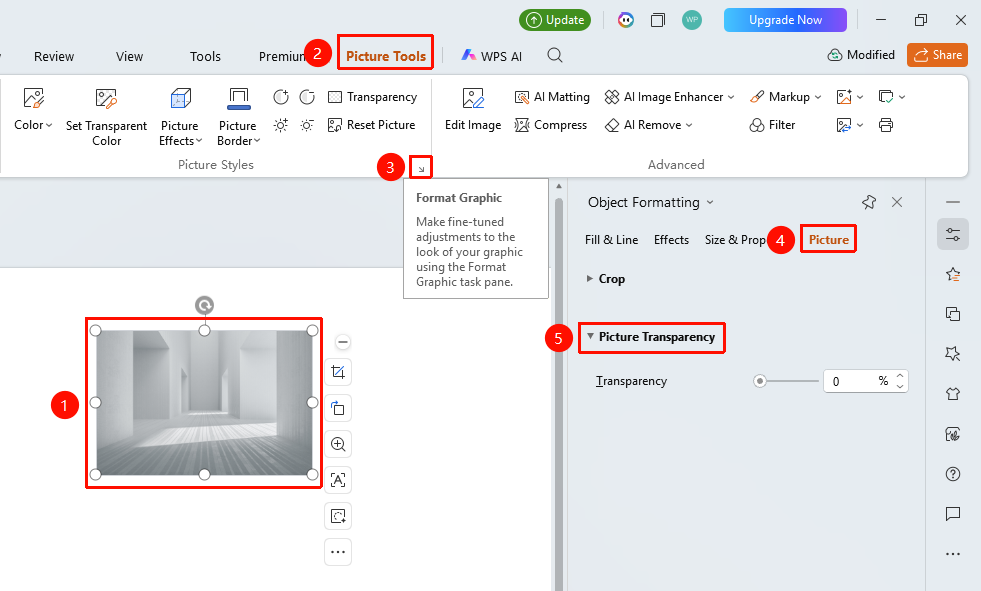The height and width of the screenshot is (591, 981).
Task: Launch AI Matting
Action: 552,97
